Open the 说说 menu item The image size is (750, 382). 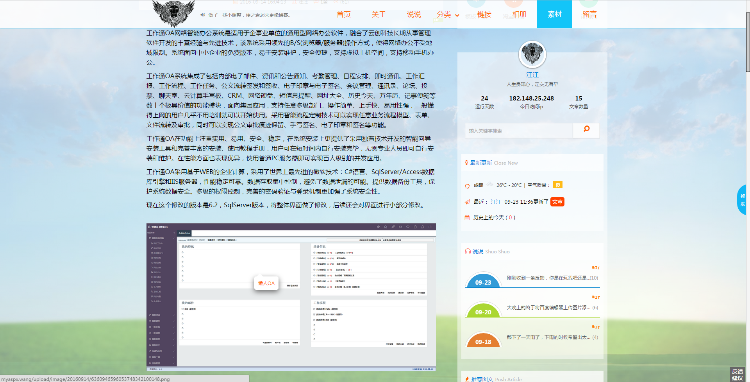(413, 14)
